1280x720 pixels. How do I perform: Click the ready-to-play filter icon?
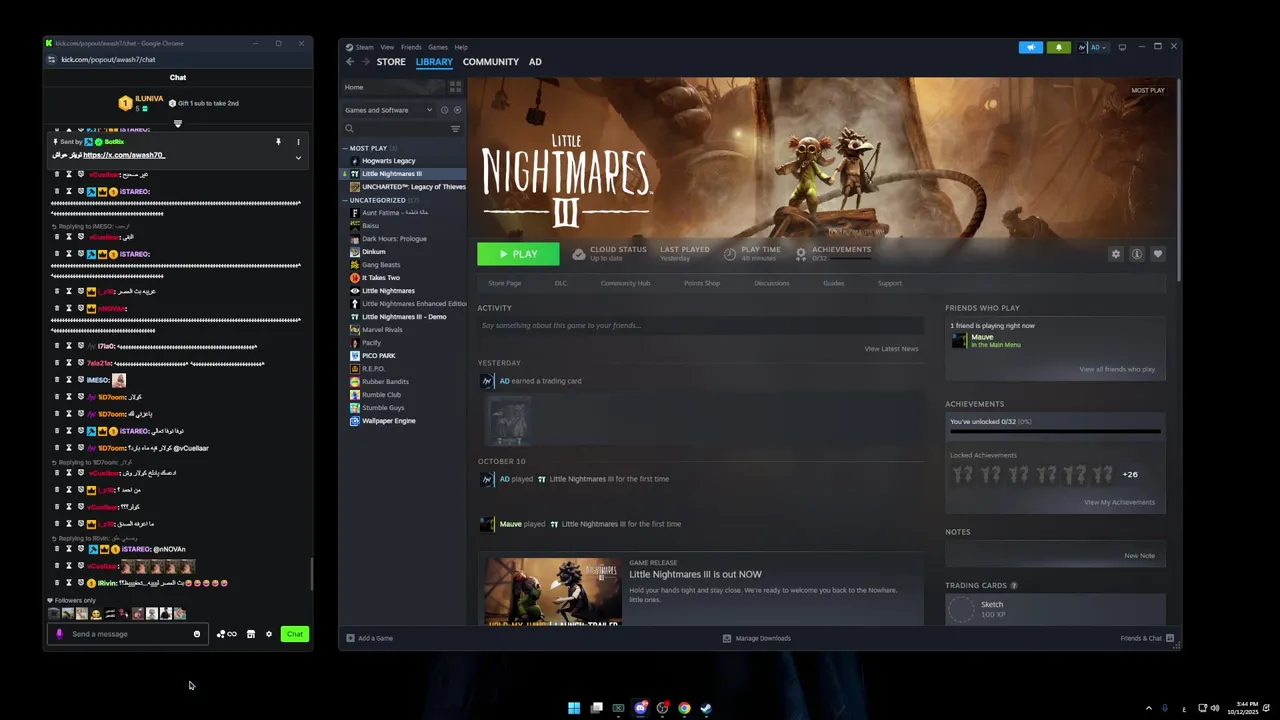[457, 110]
